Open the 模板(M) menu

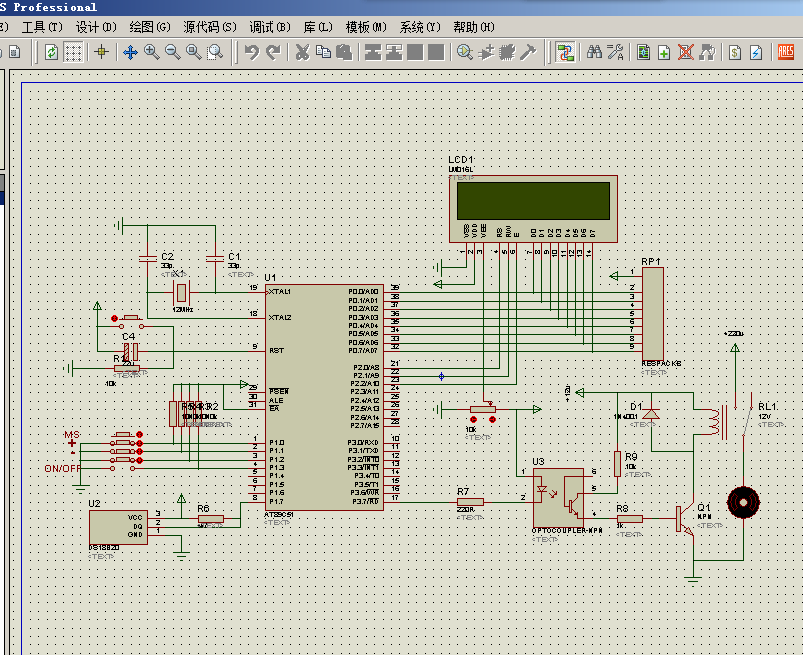(366, 27)
